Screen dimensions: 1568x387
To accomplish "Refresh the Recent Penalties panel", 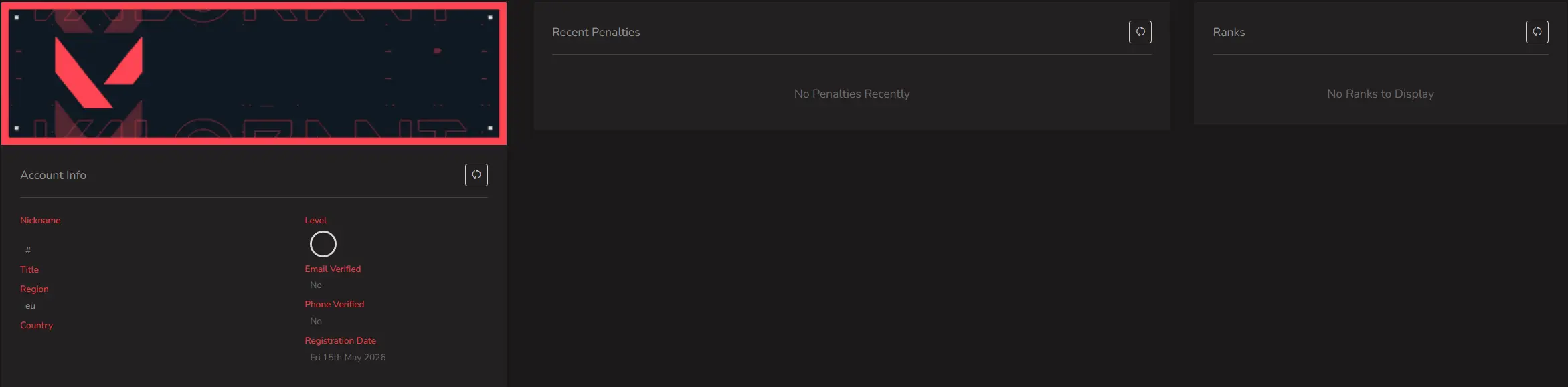I will coord(1140,32).
